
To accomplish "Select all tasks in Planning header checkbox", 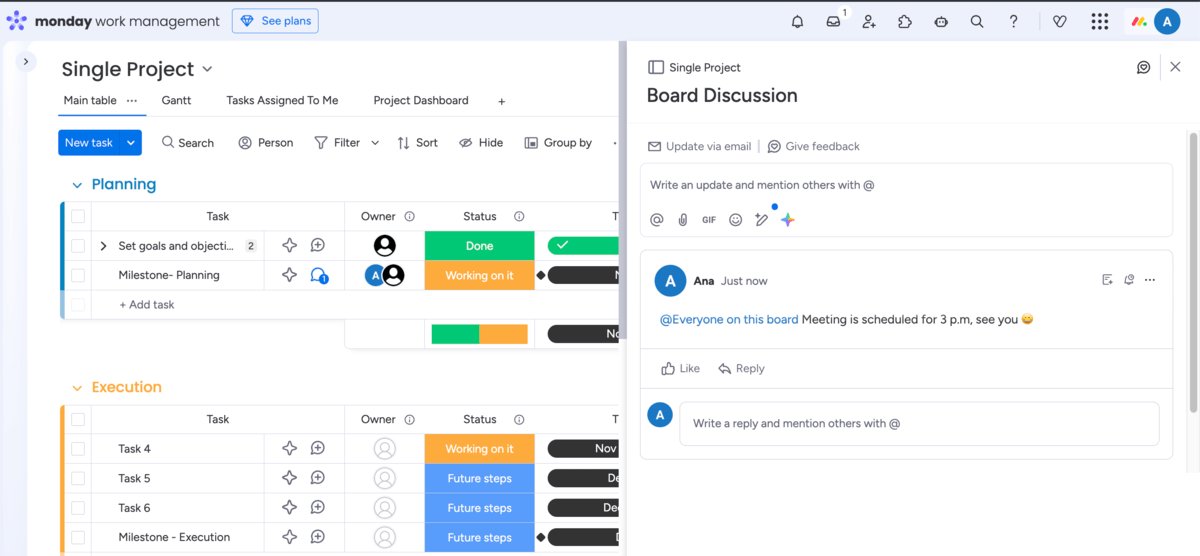I will coord(78,216).
